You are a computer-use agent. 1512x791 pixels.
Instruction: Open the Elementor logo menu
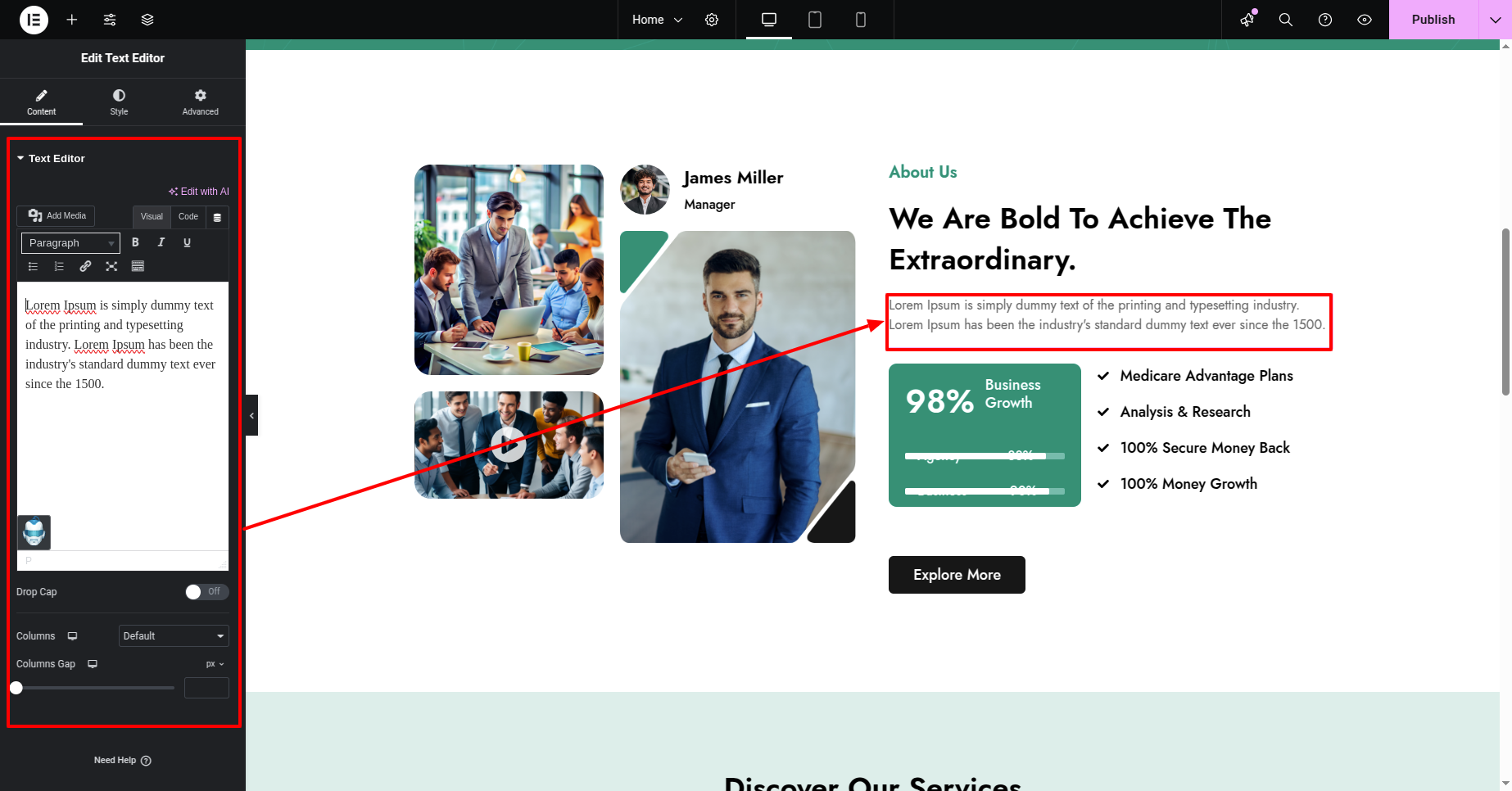point(34,20)
